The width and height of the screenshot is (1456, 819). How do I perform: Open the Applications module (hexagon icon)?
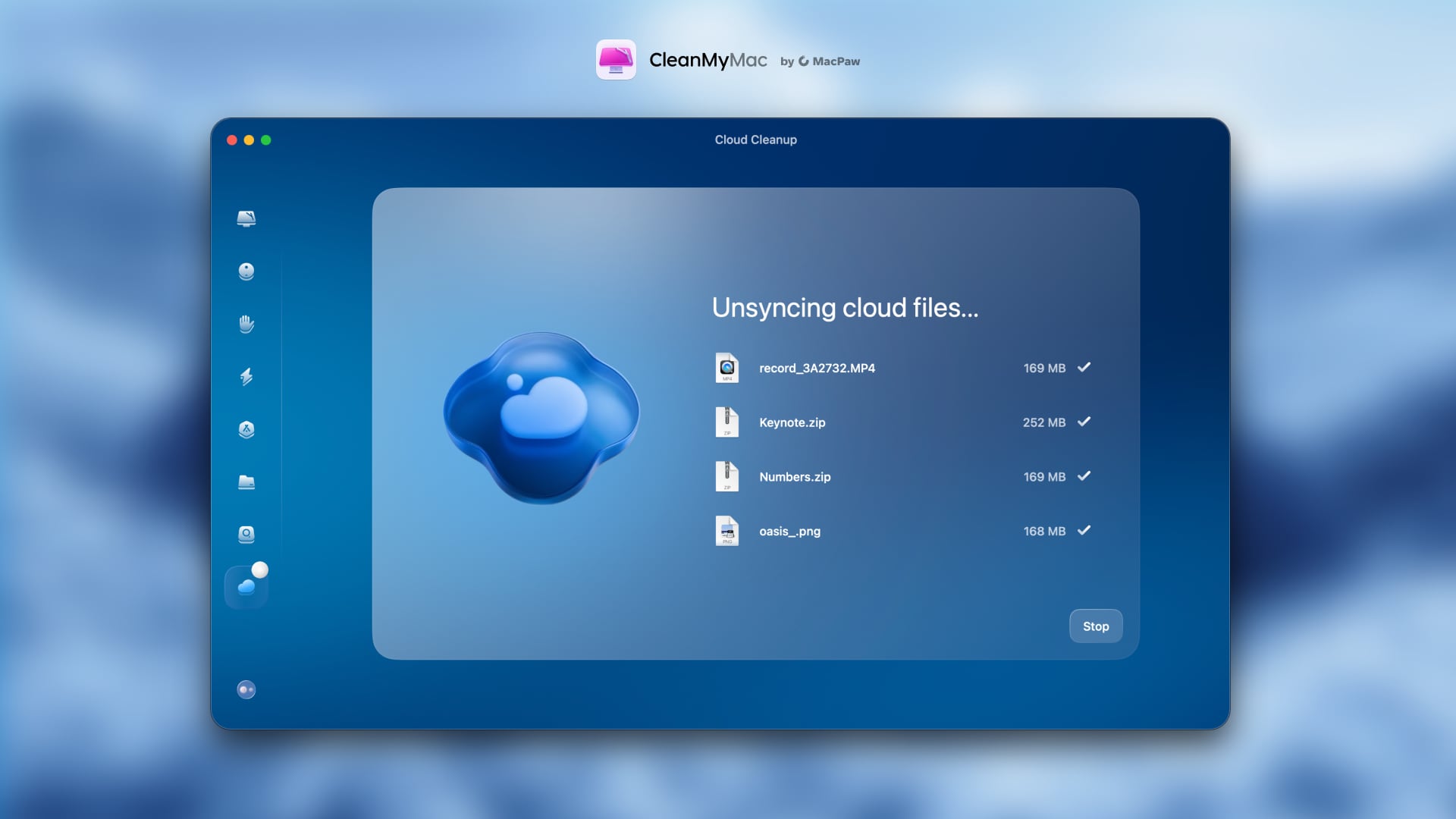point(246,429)
